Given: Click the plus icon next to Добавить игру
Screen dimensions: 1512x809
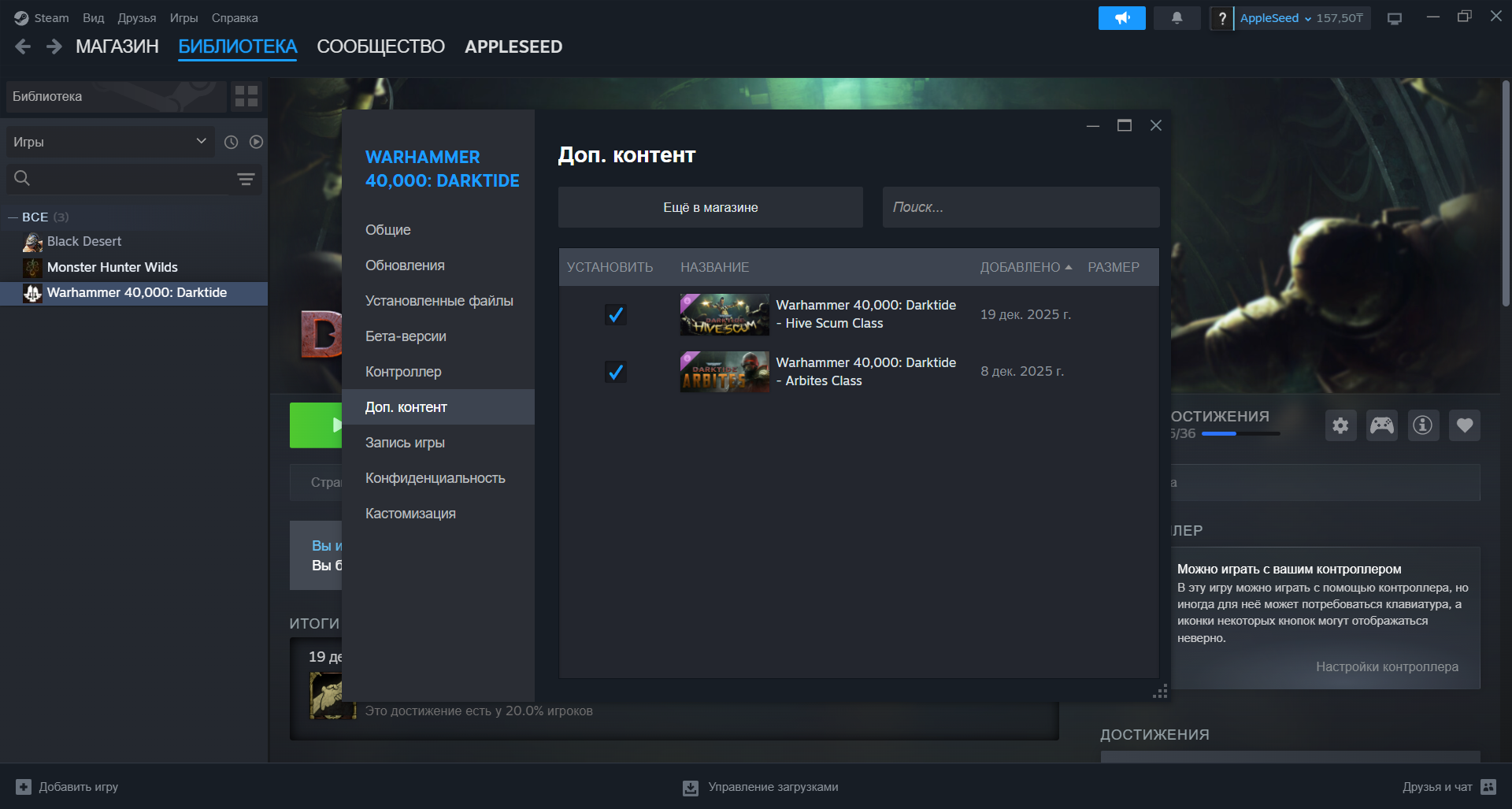Looking at the screenshot, I should (24, 786).
